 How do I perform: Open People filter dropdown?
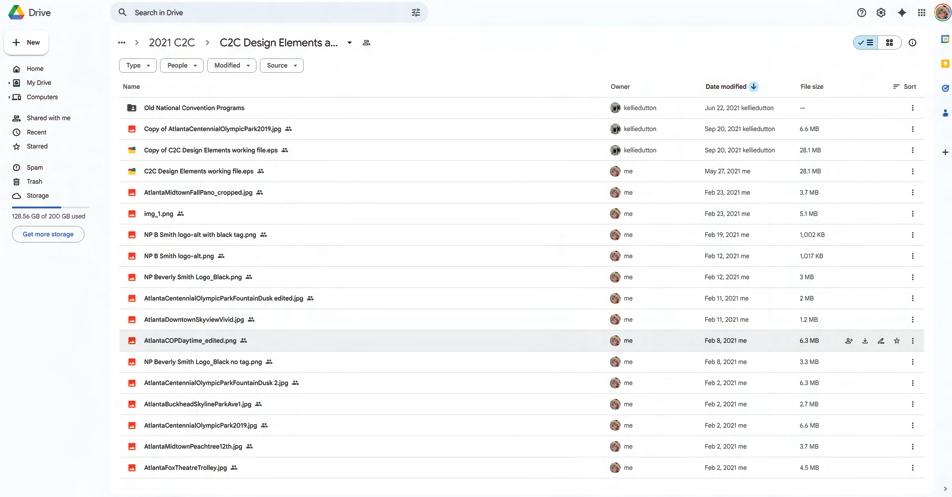click(x=182, y=66)
